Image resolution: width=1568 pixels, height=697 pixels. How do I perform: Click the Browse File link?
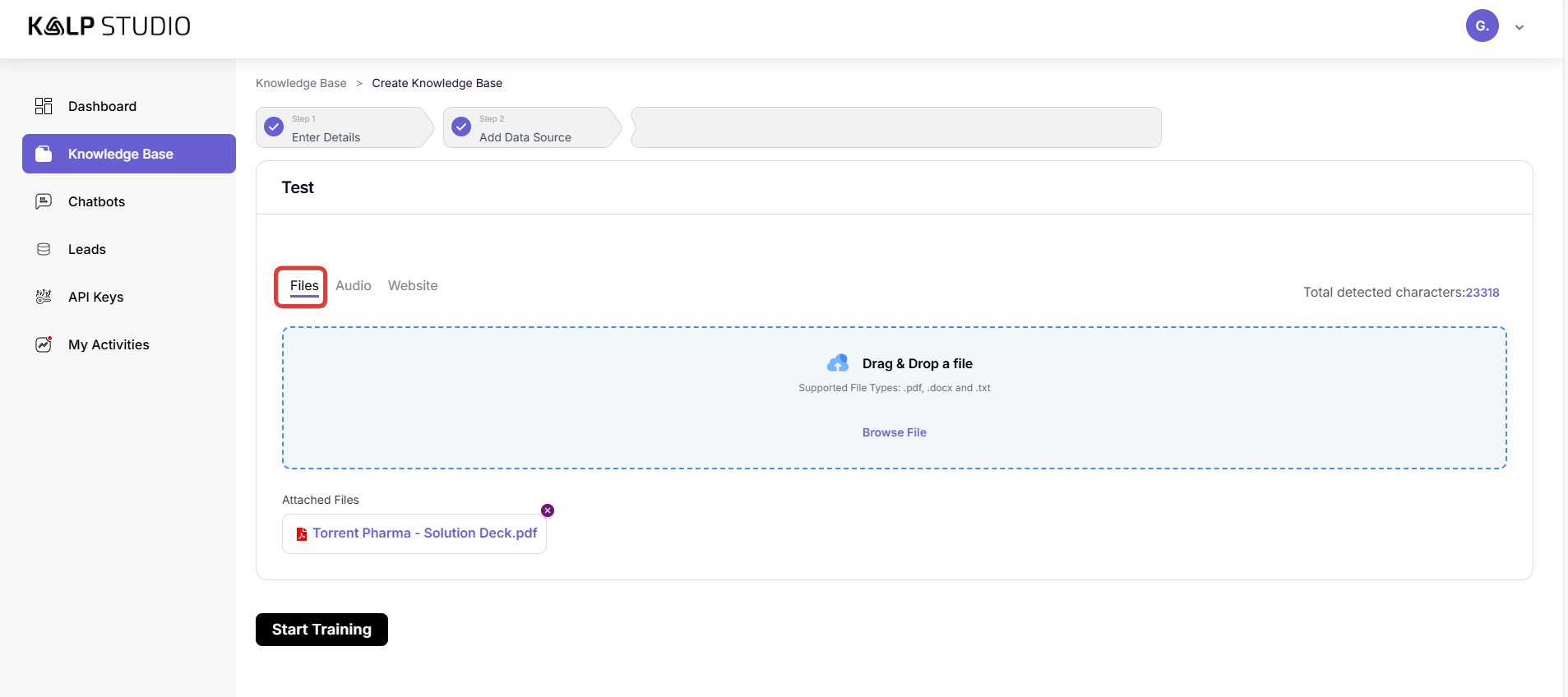coord(894,432)
